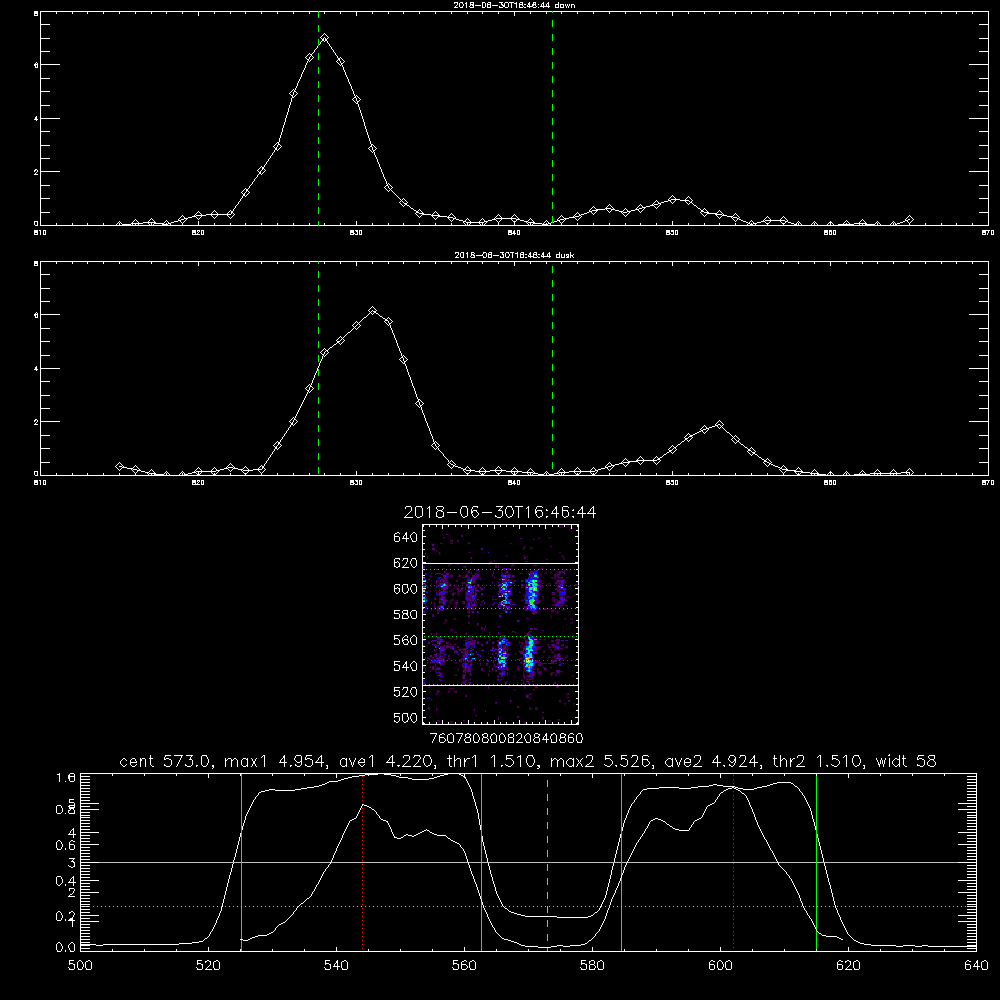This screenshot has height=1000, width=1000.
Task: Click "640" on the bottom profile x-axis
Action: tap(976, 966)
